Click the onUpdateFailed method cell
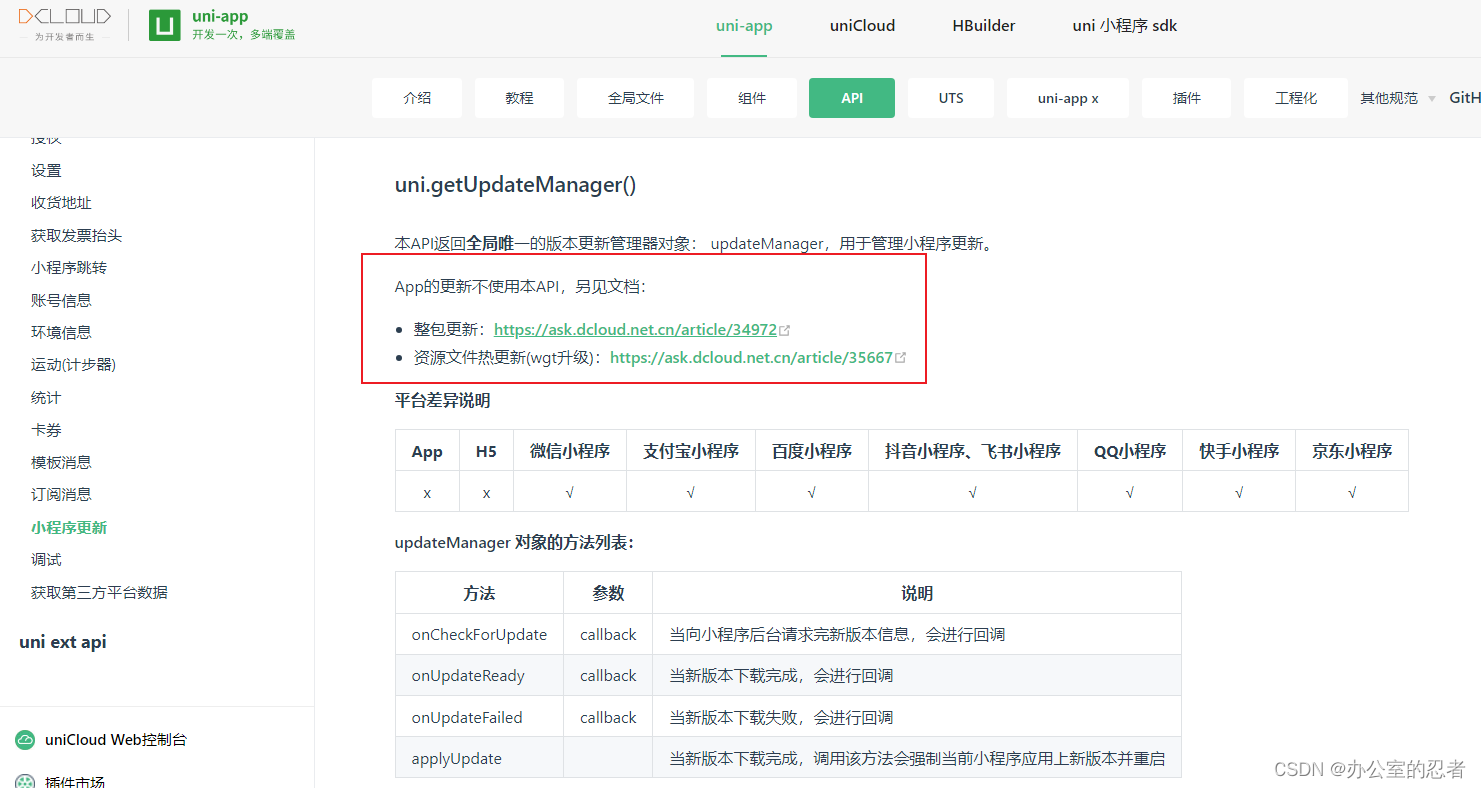This screenshot has height=788, width=1481. click(479, 718)
